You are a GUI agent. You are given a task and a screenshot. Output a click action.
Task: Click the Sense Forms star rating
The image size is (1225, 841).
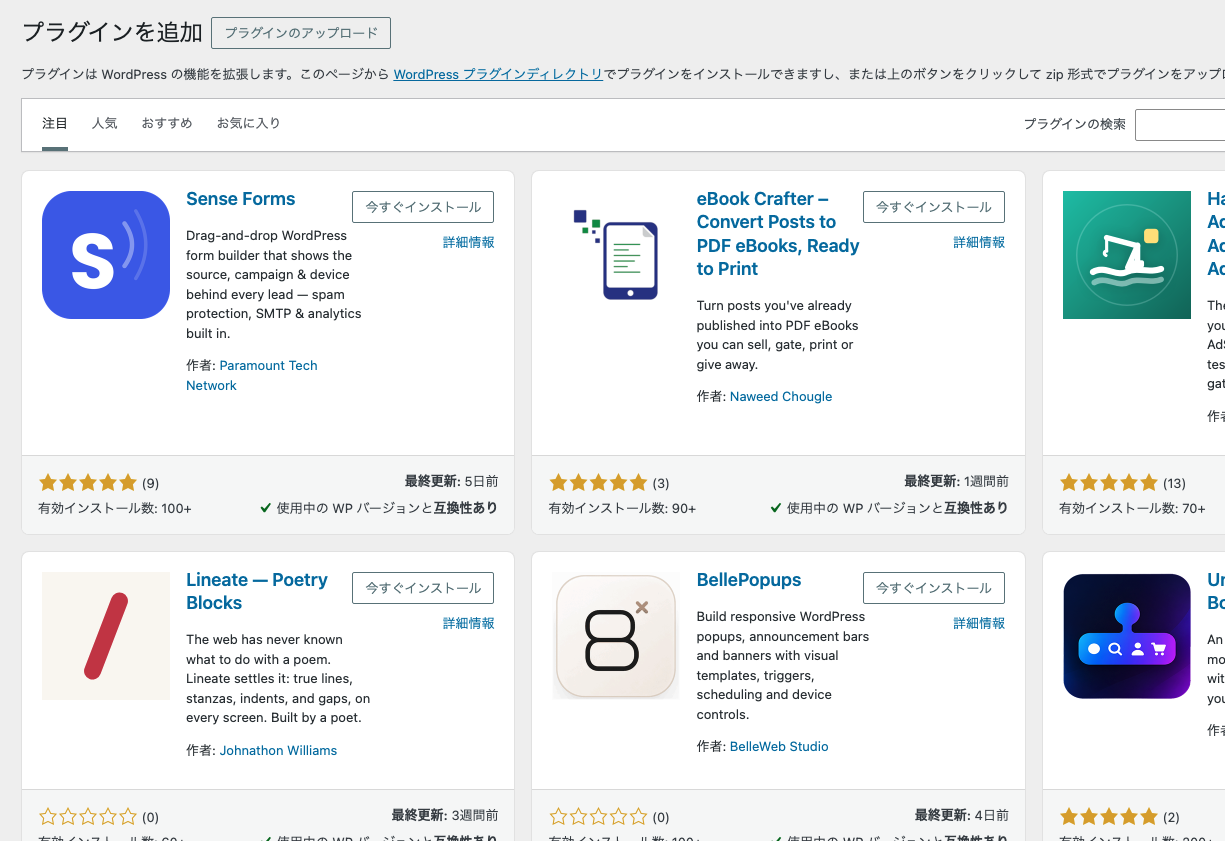(88, 483)
